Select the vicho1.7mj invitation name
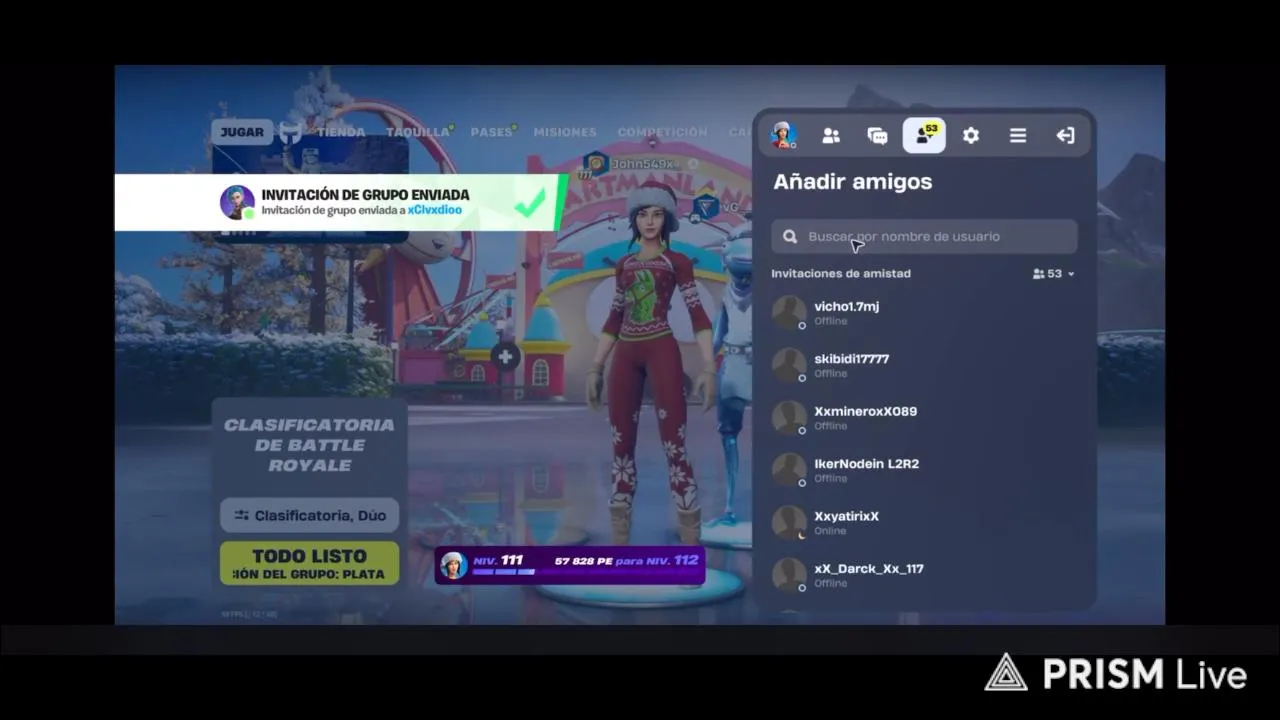The width and height of the screenshot is (1280, 720). (x=847, y=306)
